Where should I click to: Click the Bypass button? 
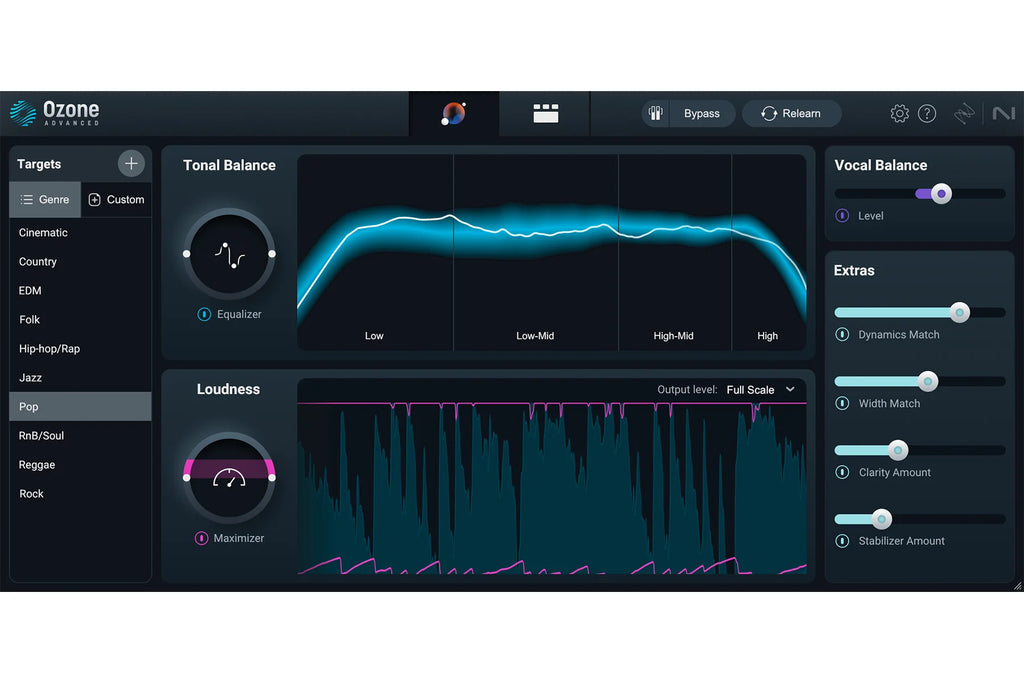(700, 113)
